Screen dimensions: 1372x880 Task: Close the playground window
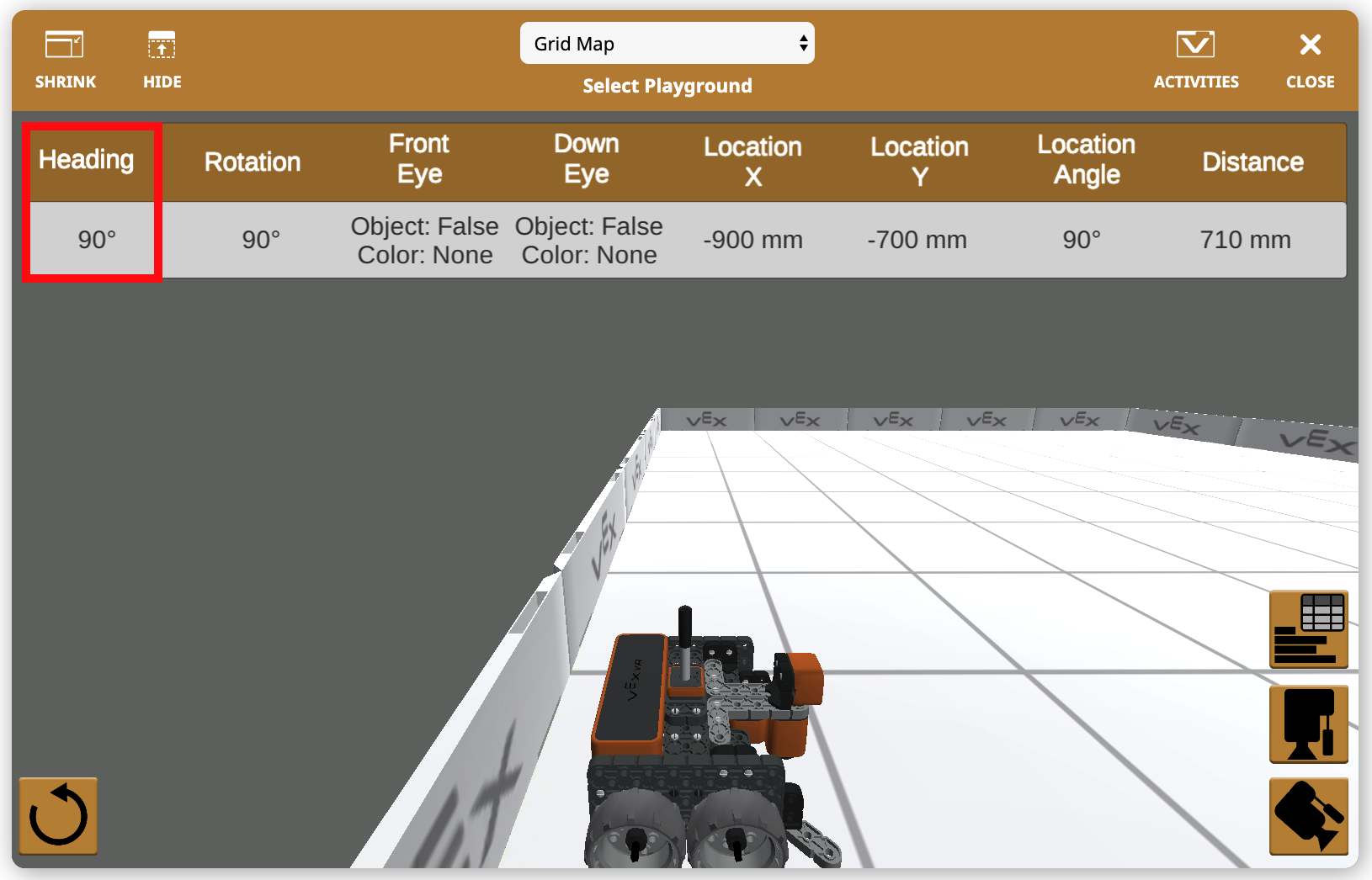click(1310, 59)
